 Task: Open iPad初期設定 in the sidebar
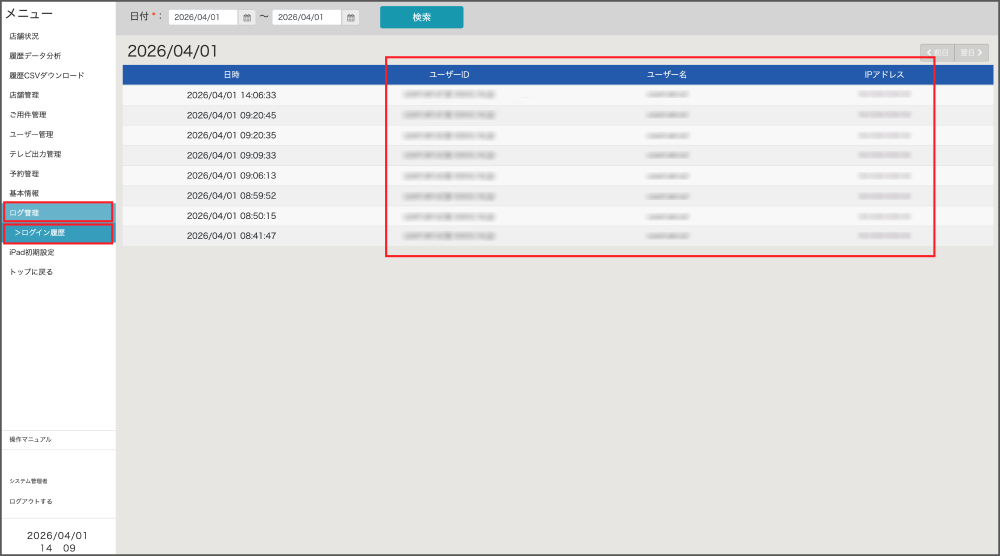(31, 252)
